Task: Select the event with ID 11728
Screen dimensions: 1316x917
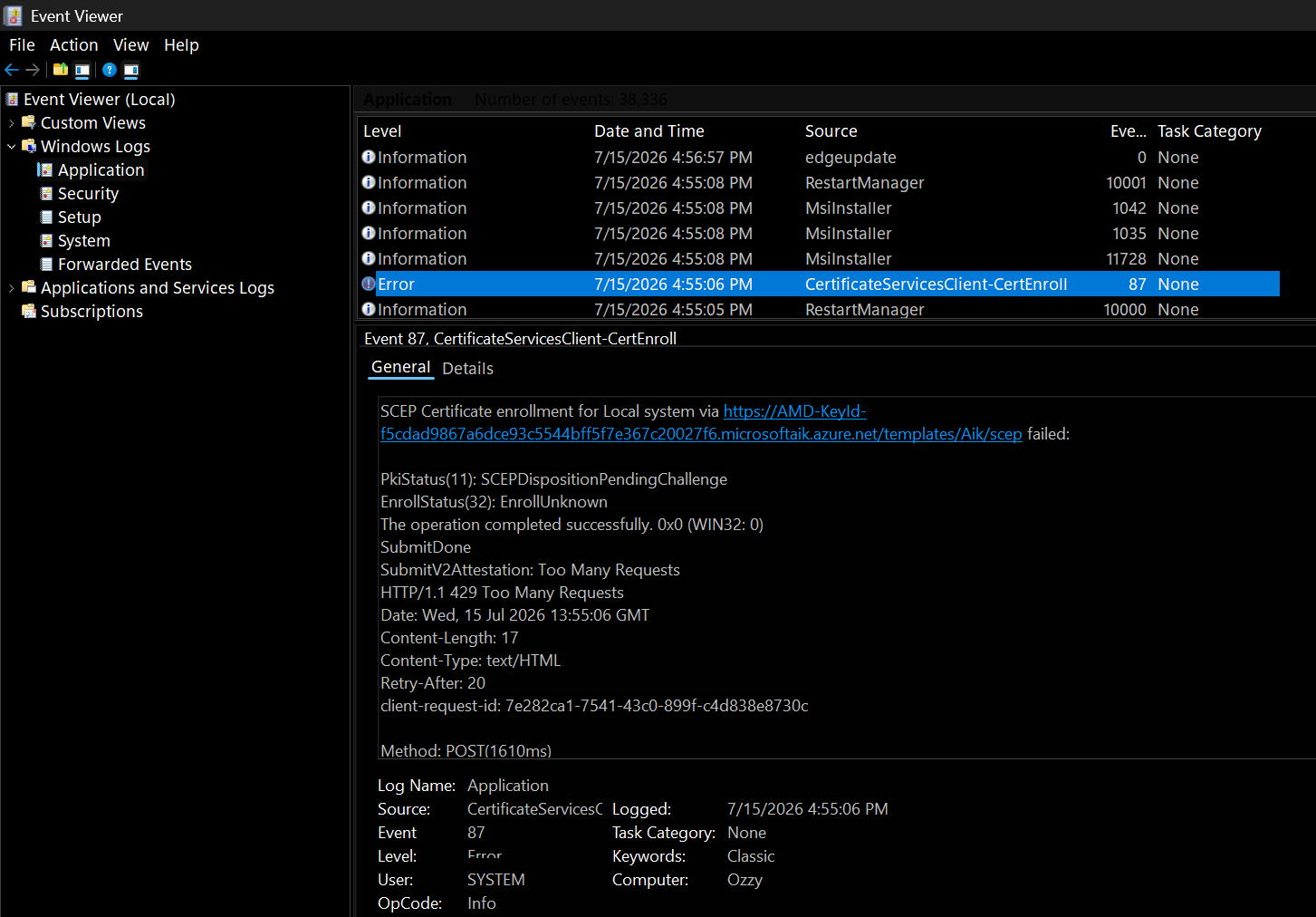Action: coord(819,258)
